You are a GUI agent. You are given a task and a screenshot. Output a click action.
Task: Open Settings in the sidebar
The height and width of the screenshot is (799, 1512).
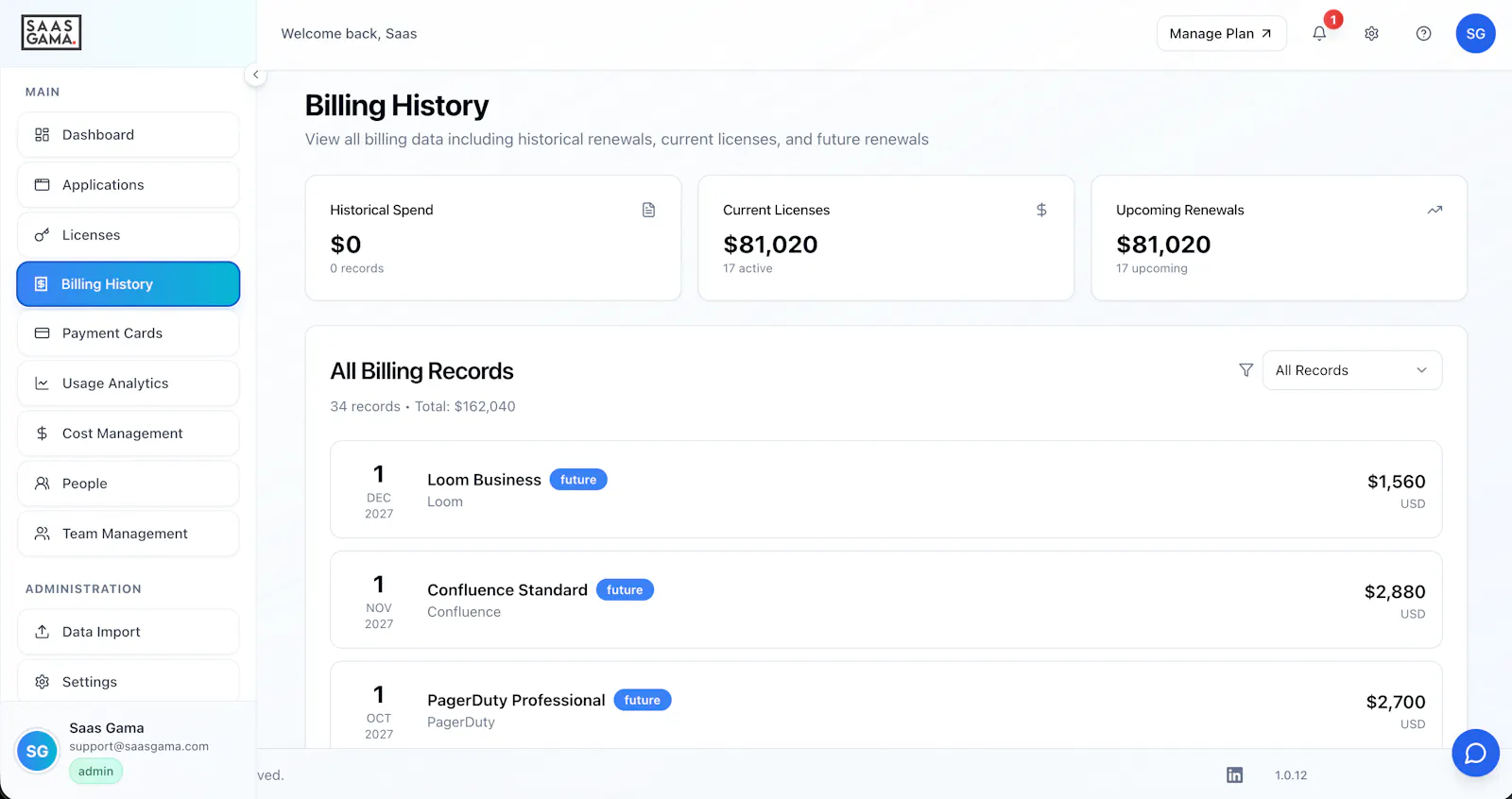pyautogui.click(x=129, y=682)
